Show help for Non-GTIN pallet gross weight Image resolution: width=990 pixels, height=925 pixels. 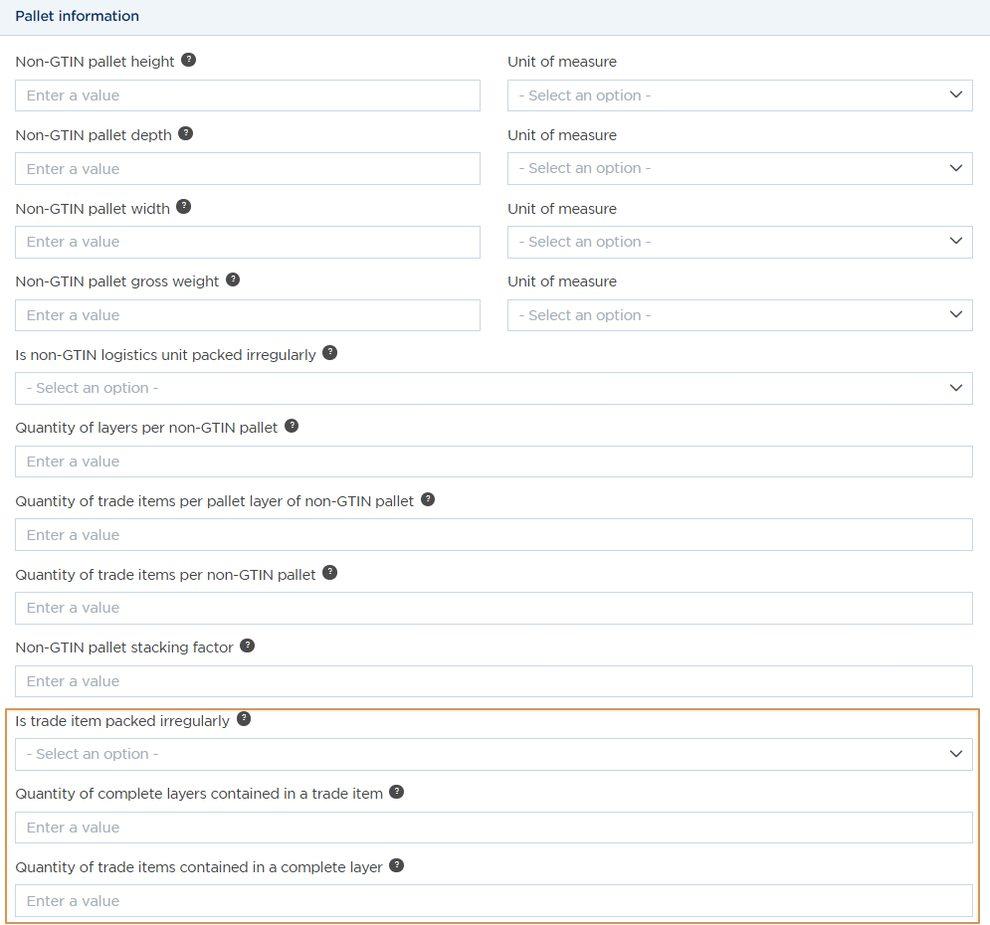[232, 280]
